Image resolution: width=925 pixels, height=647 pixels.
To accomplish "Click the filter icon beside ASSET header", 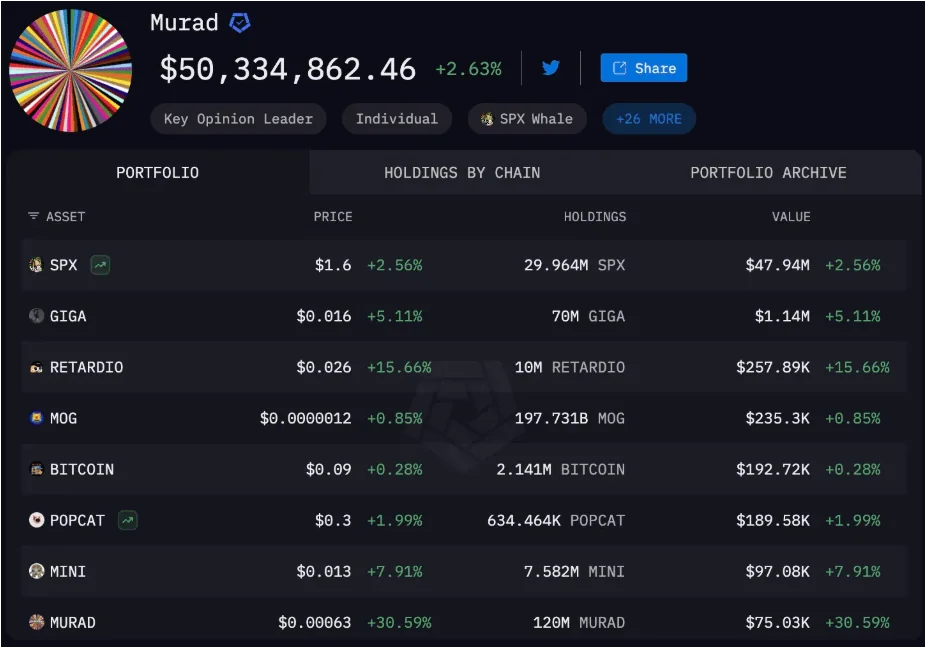I will pyautogui.click(x=34, y=216).
